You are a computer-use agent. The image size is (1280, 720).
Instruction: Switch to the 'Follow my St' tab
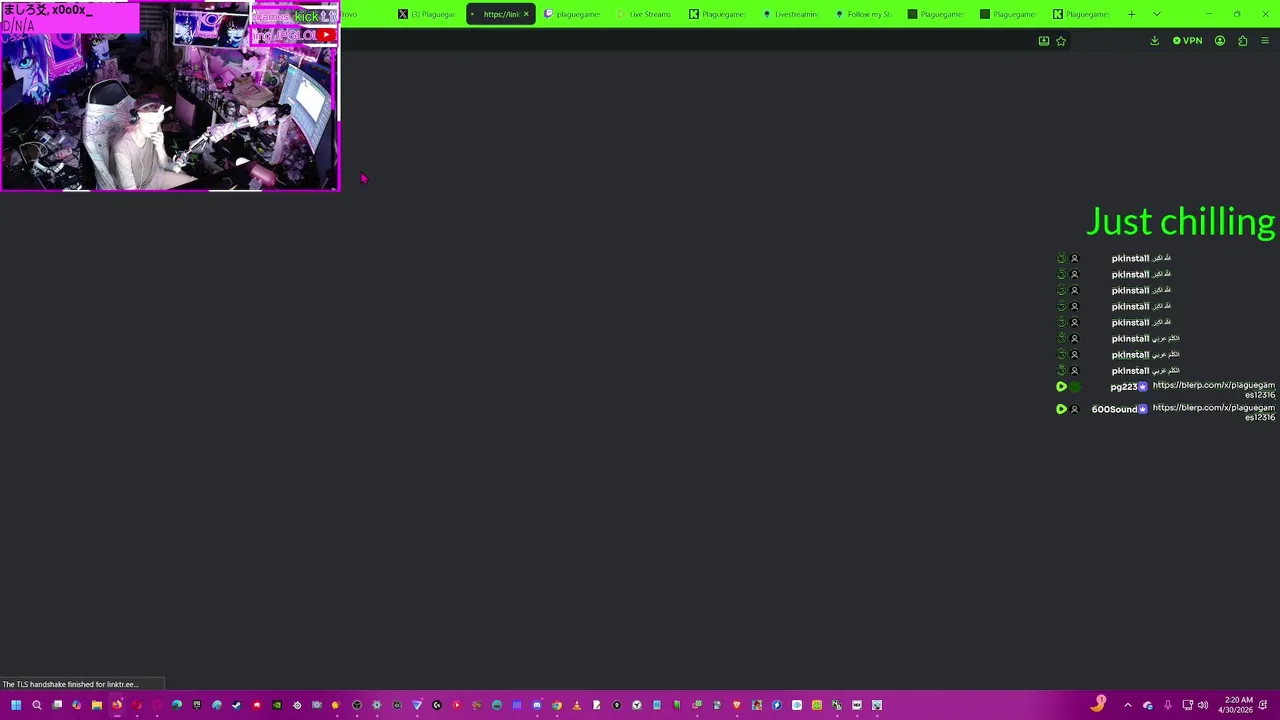tap(865, 14)
